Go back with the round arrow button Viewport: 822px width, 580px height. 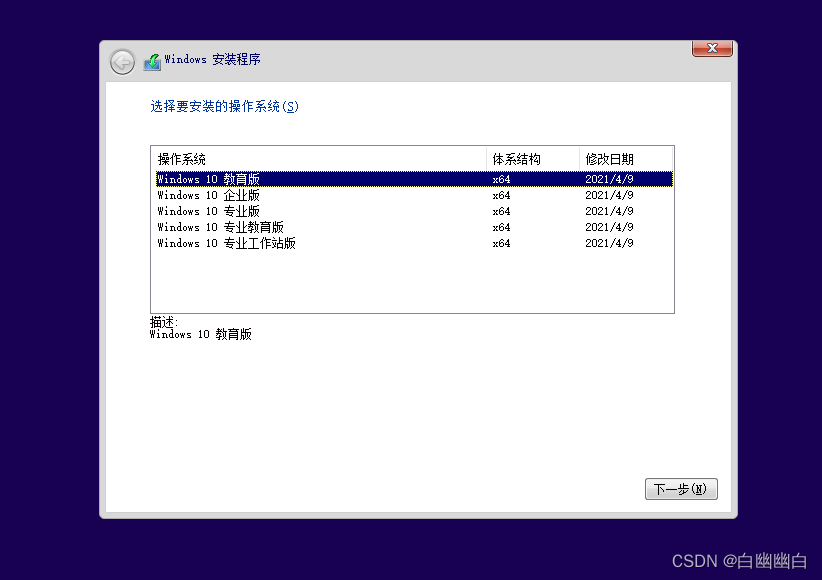point(122,62)
